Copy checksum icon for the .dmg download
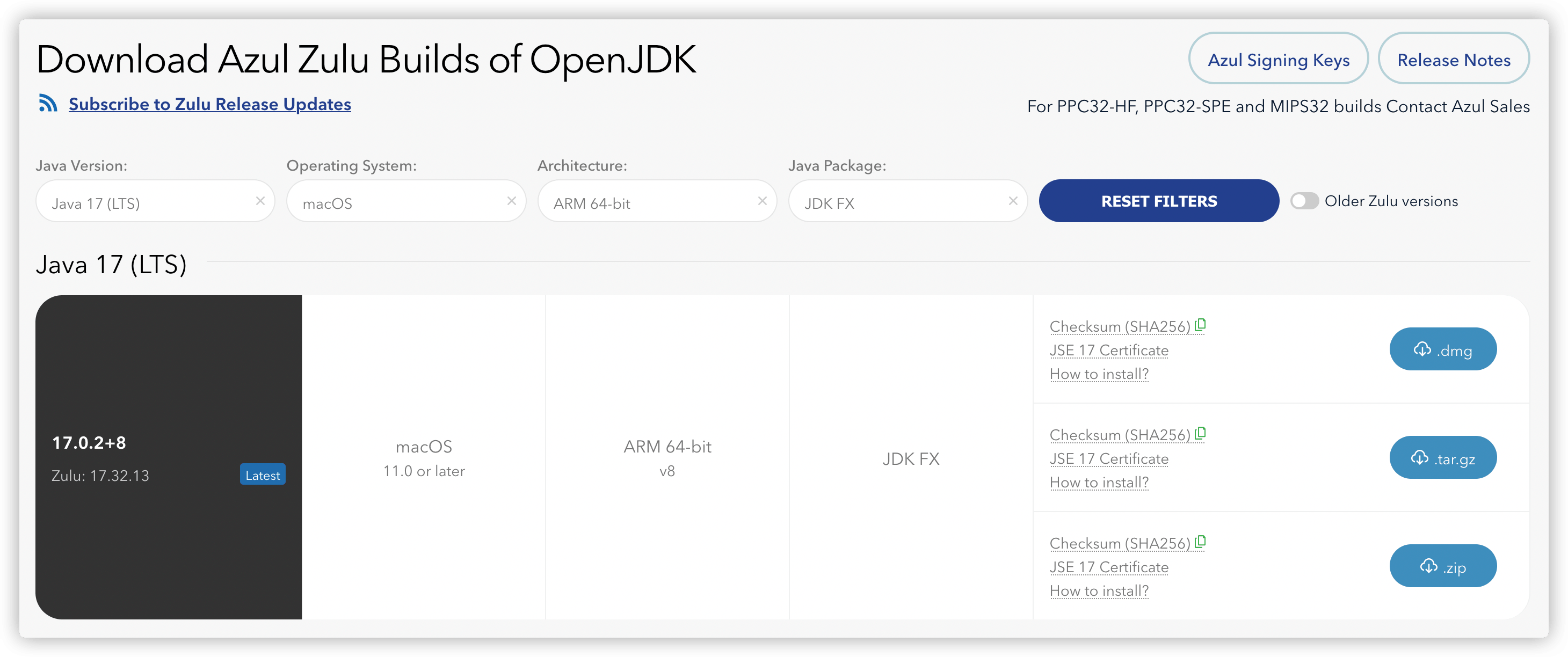The image size is (1568, 657). point(1200,325)
